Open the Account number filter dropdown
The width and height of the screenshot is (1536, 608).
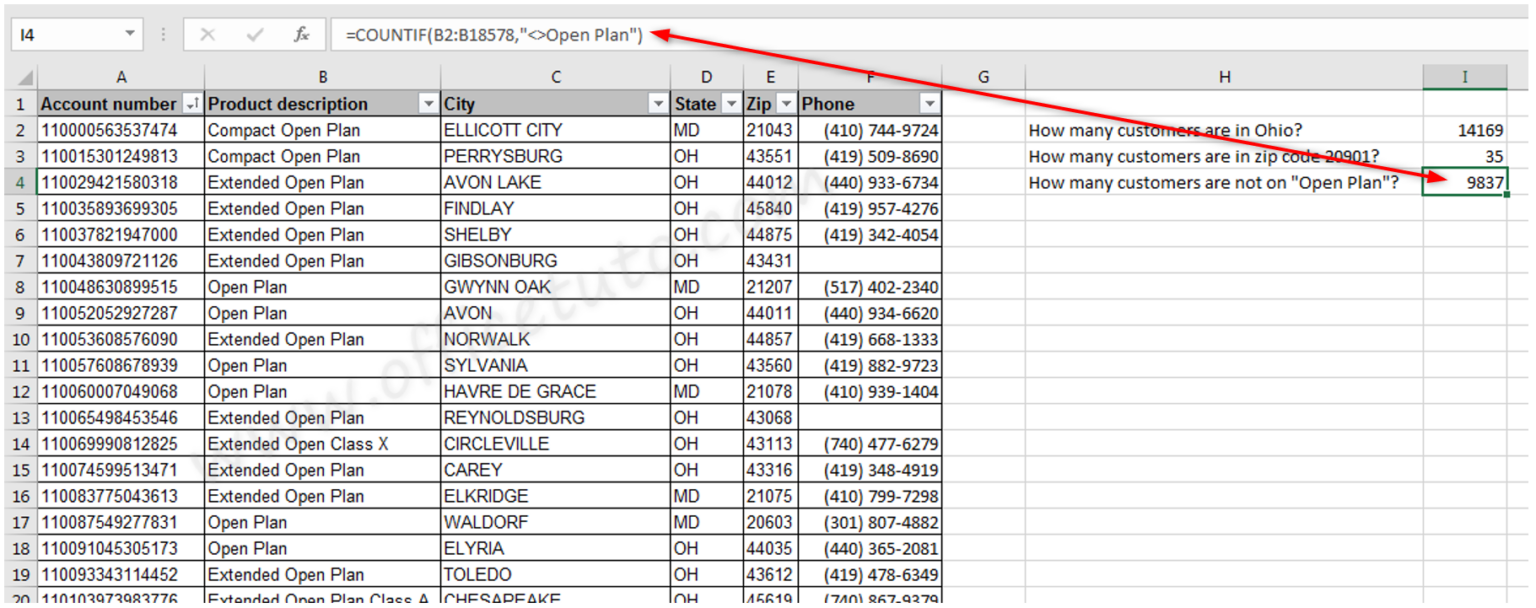pyautogui.click(x=190, y=104)
